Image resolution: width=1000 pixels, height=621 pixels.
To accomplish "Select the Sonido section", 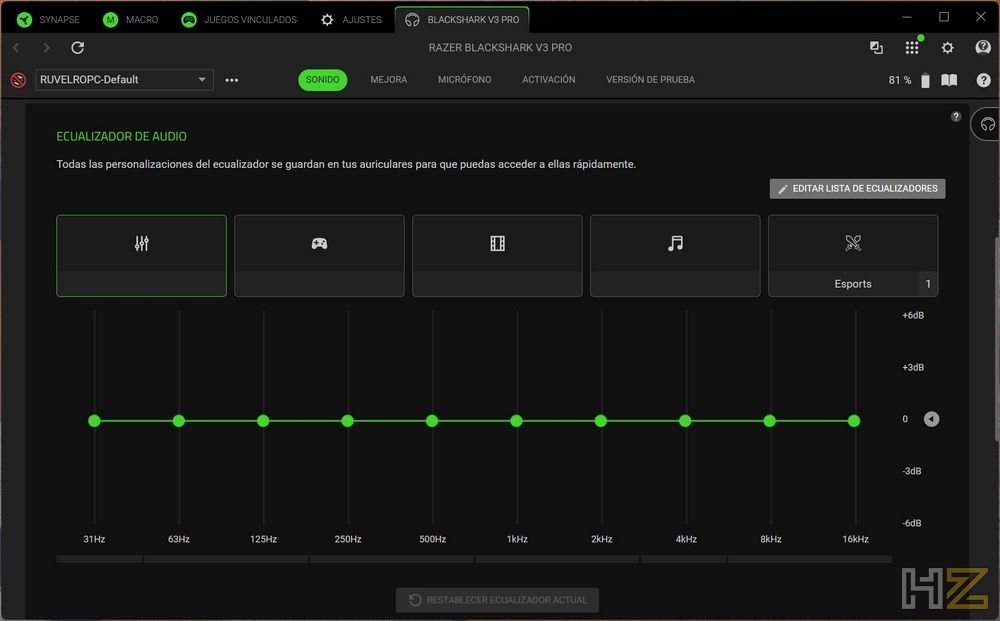I will [323, 80].
